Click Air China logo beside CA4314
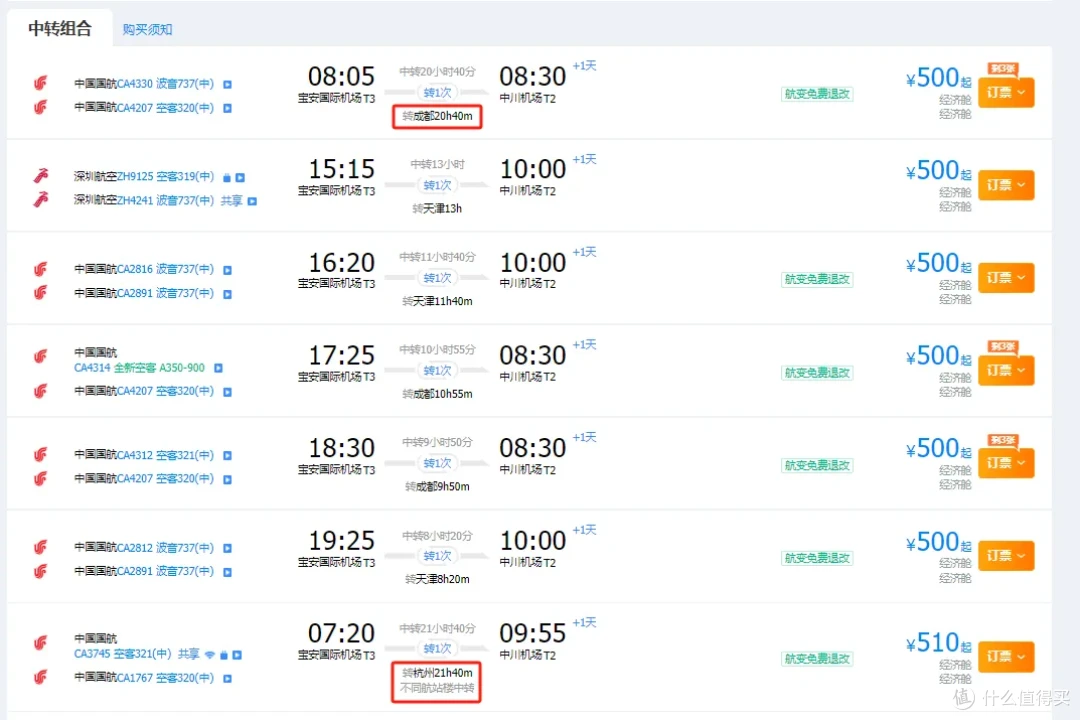1080x720 pixels. tap(41, 356)
